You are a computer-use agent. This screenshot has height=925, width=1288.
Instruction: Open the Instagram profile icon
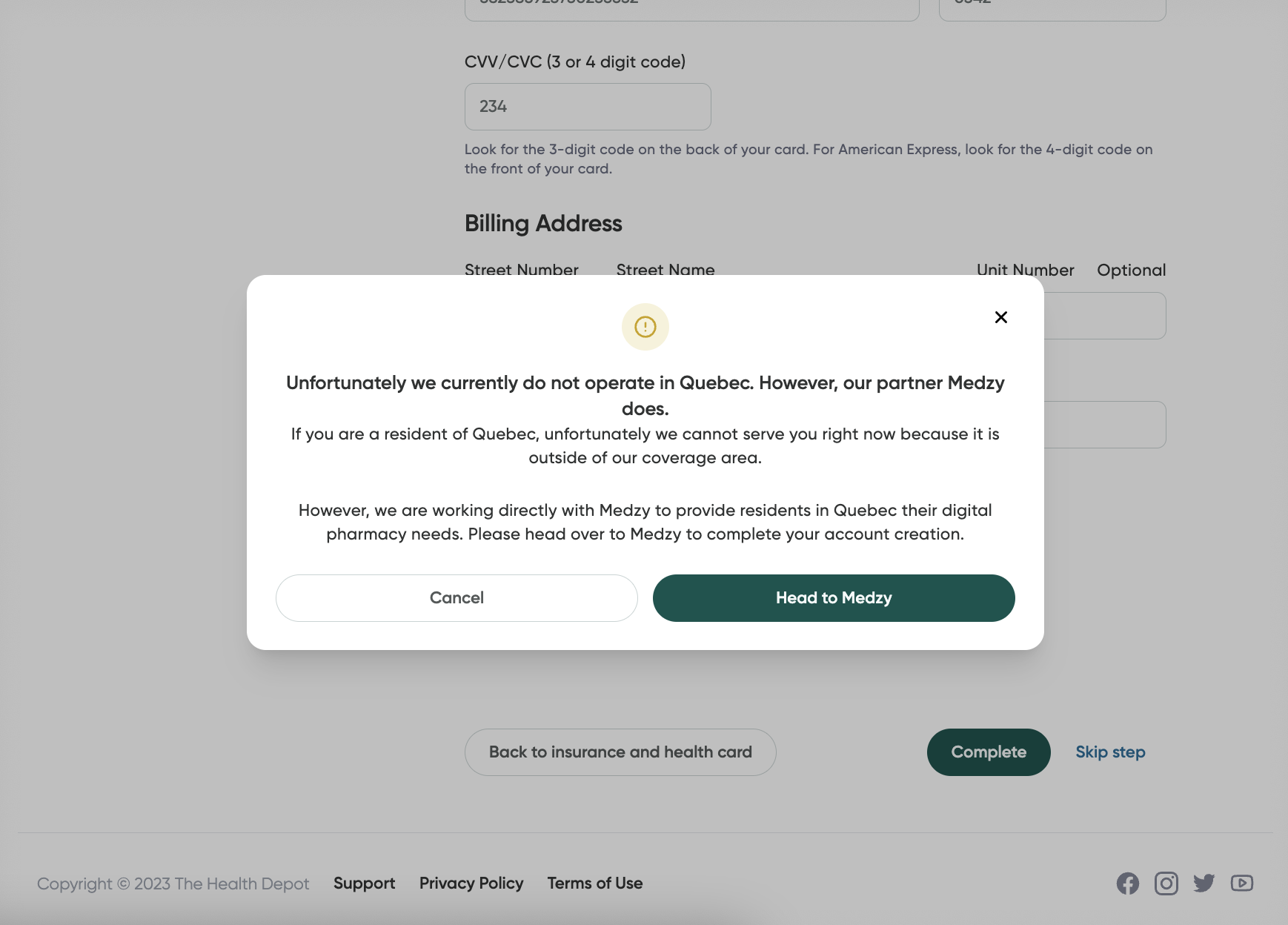1166,883
